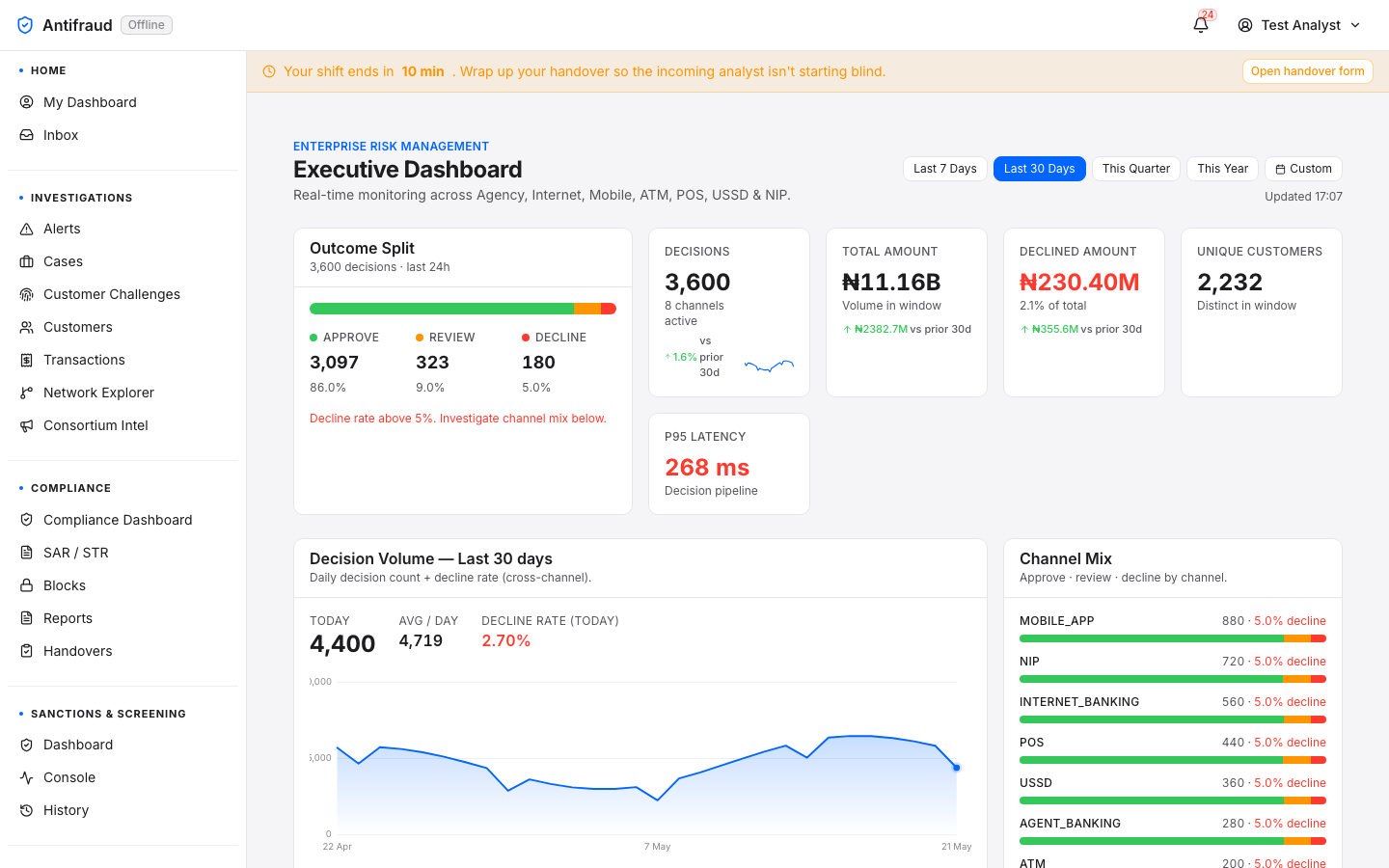Screen dimensions: 1389x868
Task: Click the MOBILE_APP channel bar
Action: [1173, 638]
